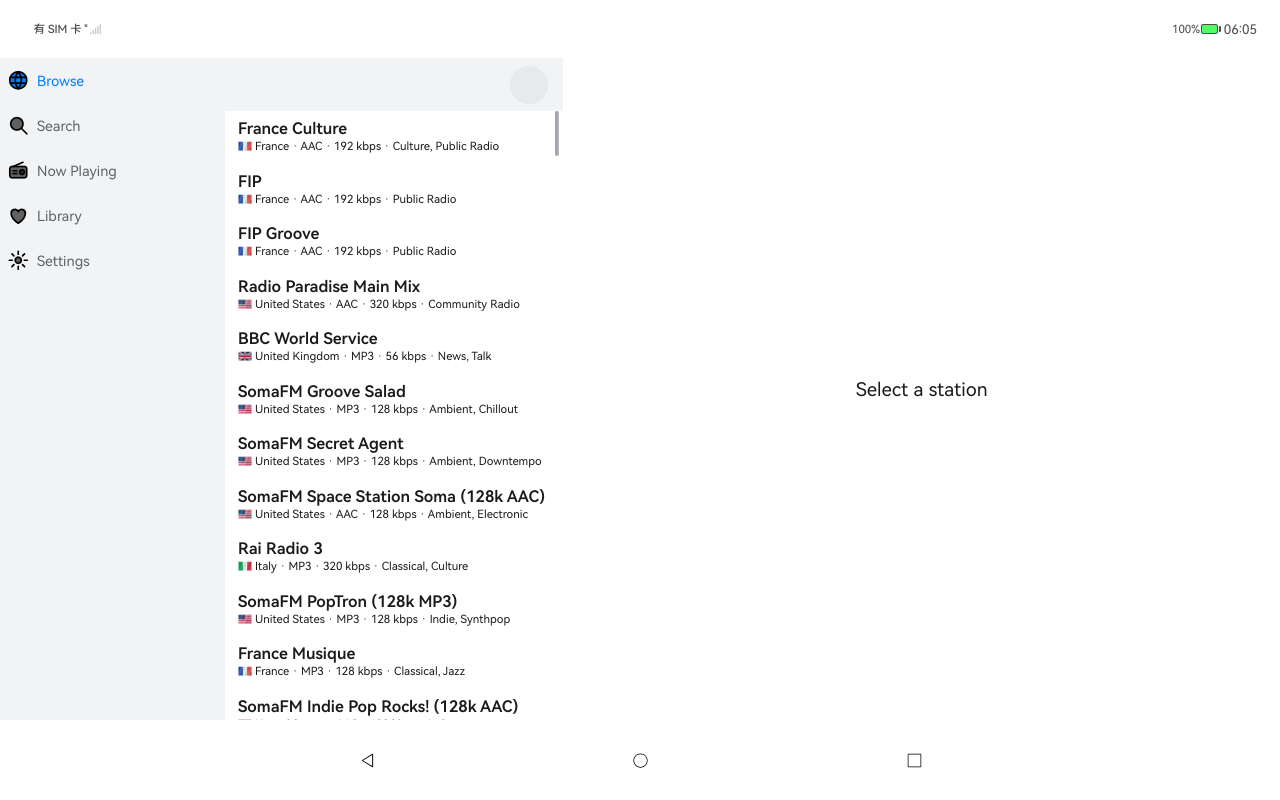Tap the recent apps square
This screenshot has height=800, width=1280.
tap(914, 760)
